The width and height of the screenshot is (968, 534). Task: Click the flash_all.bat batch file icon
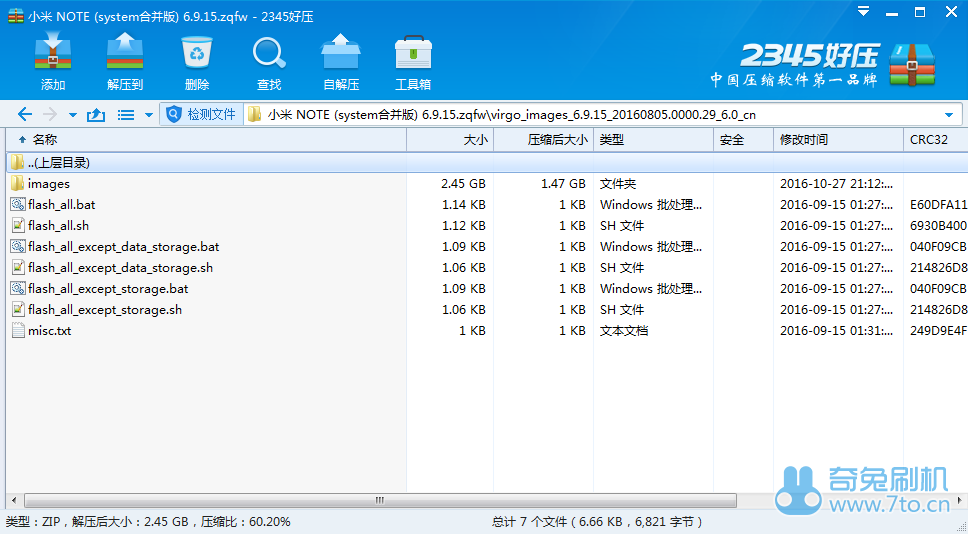click(x=18, y=204)
